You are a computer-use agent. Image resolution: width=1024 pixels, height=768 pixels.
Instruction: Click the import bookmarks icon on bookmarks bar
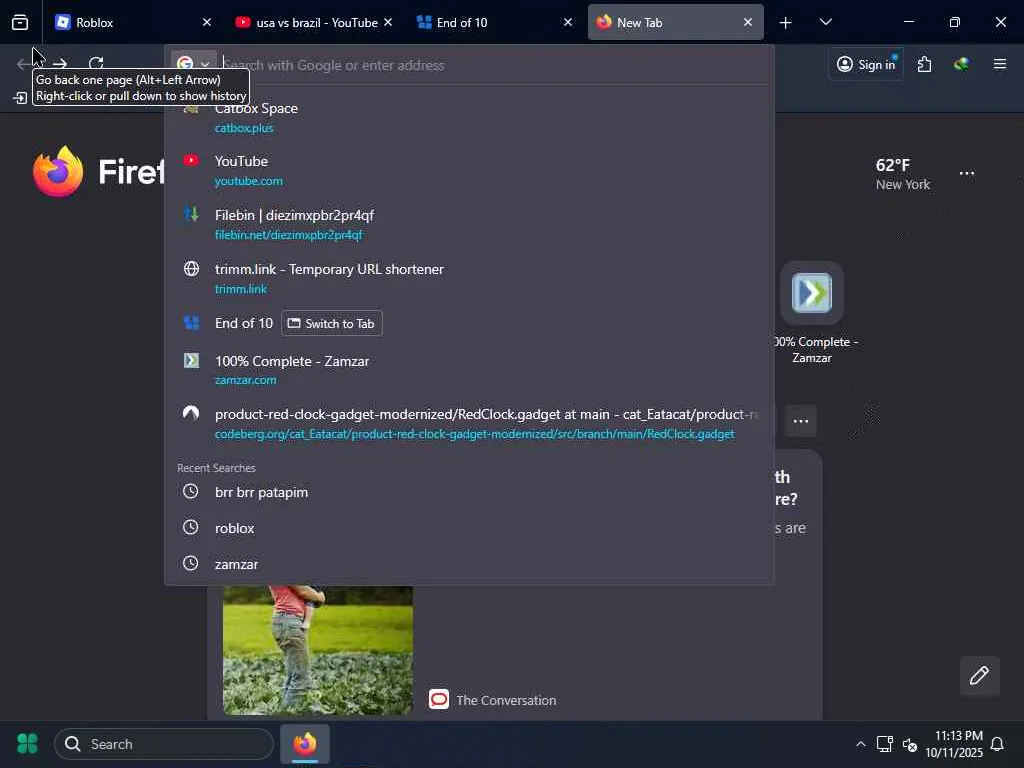coord(20,98)
